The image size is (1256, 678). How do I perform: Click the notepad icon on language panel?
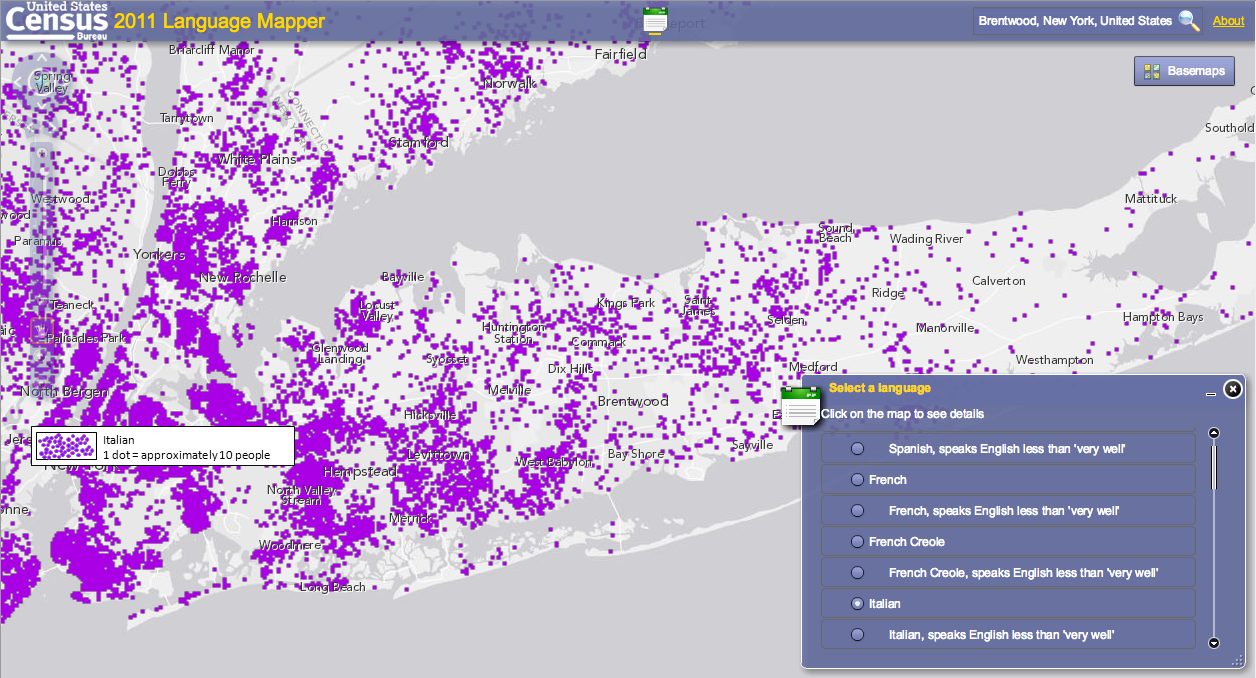799,405
